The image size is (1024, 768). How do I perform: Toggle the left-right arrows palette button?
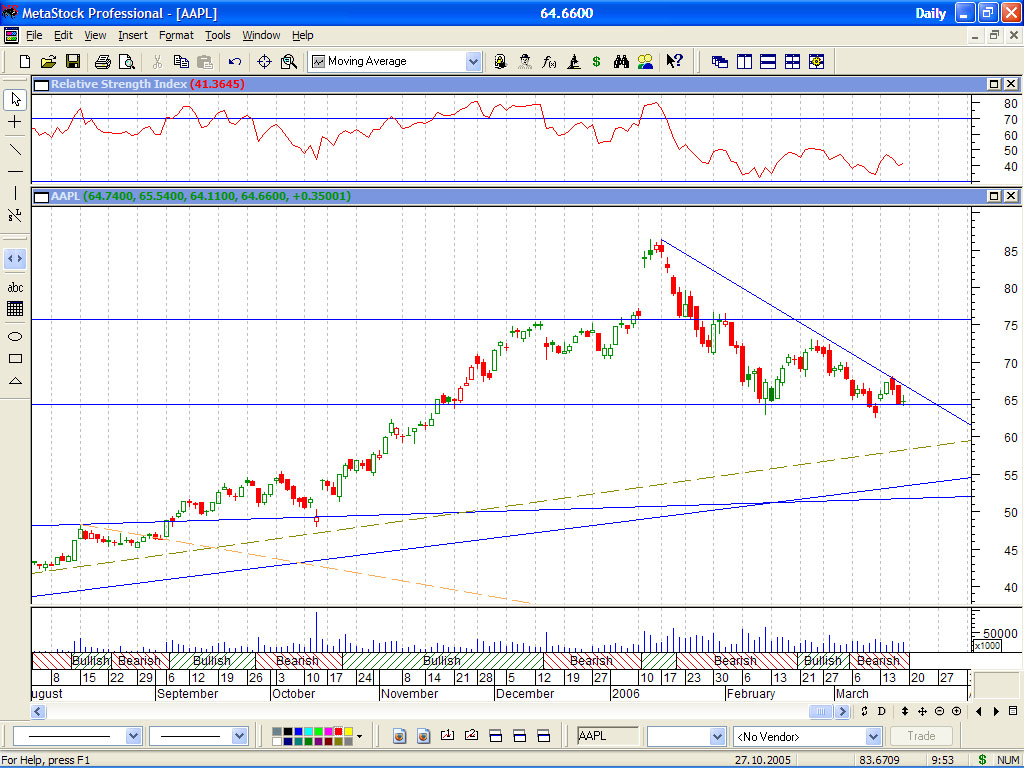(16, 259)
